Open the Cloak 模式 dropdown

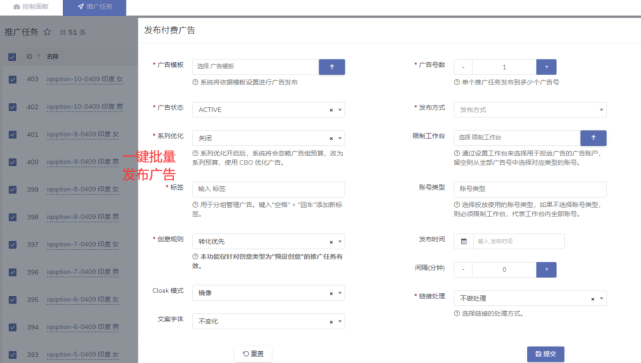268,293
